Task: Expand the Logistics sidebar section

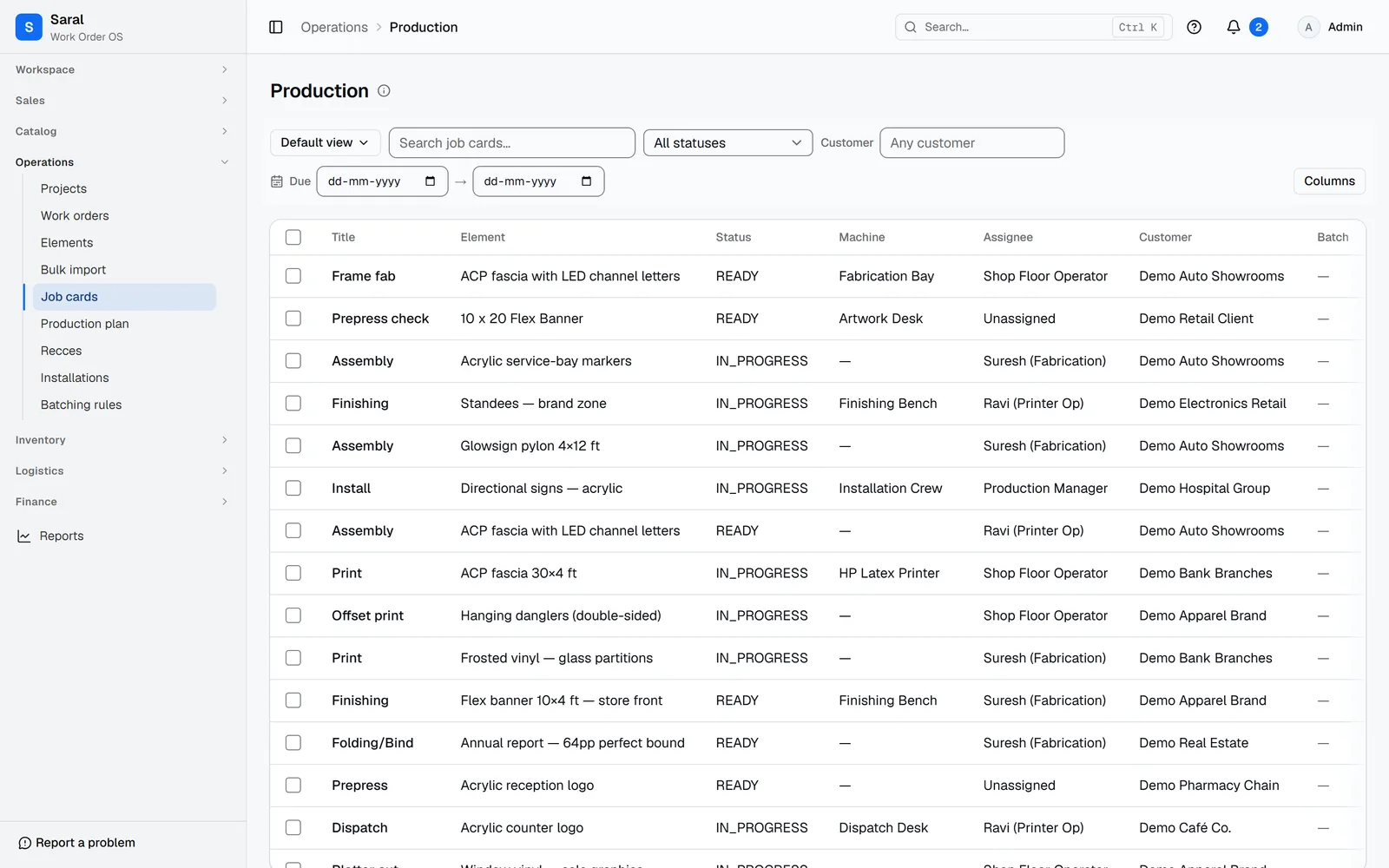Action: click(x=122, y=470)
